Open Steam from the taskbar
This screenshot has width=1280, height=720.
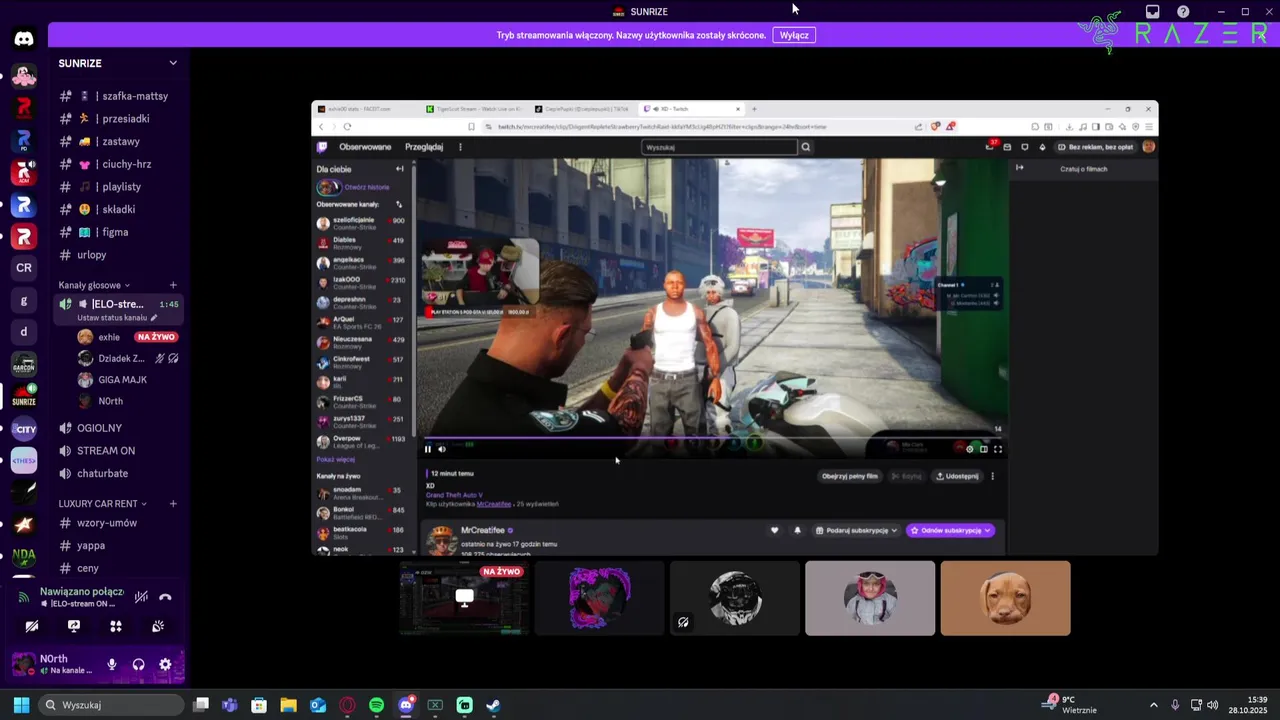(493, 705)
